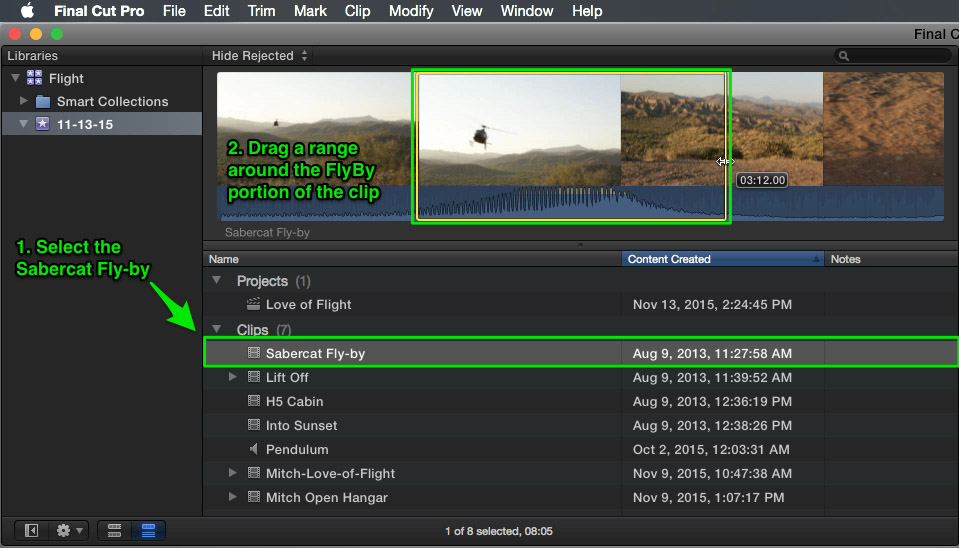The height and width of the screenshot is (548, 959).
Task: Select the Sabercat Fly-by clip name
Action: (315, 354)
